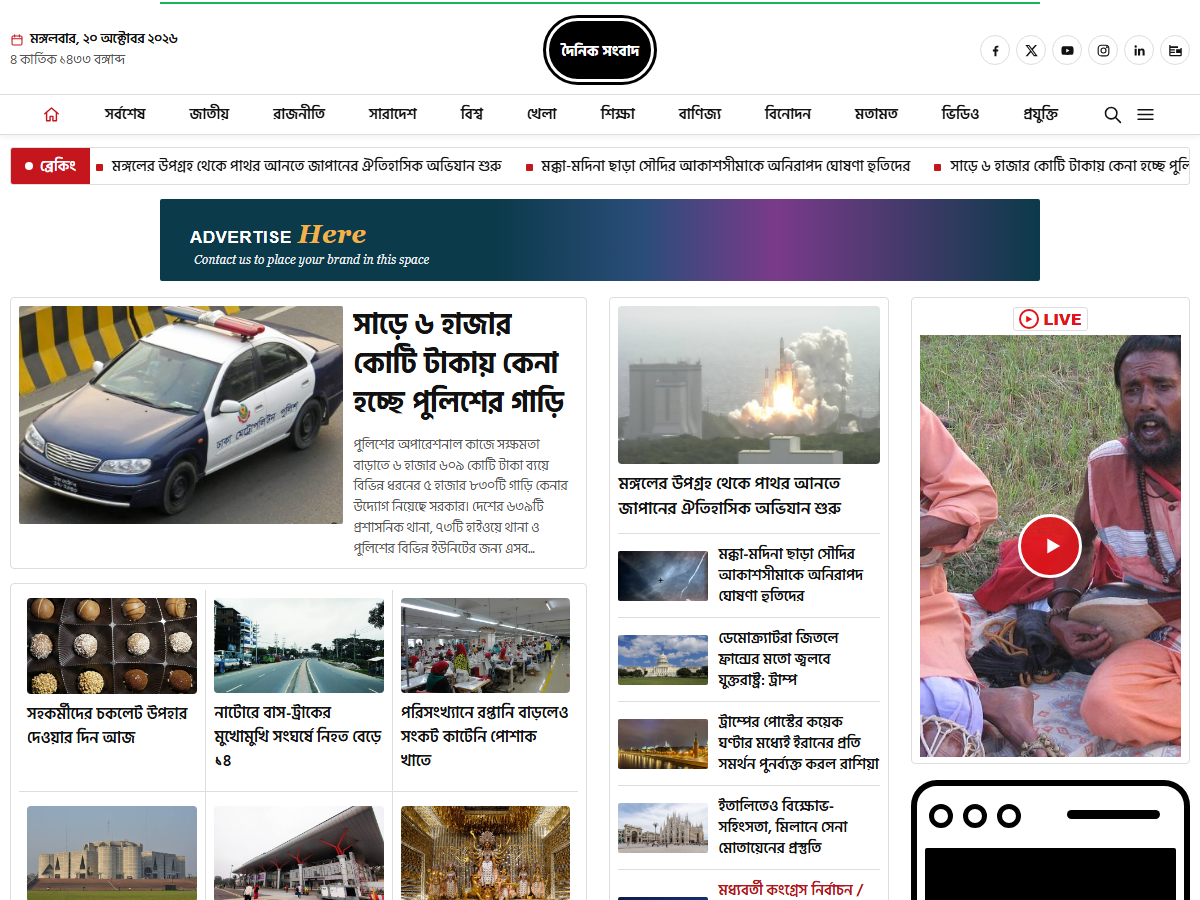Click the দৈনিক সংবাদ logo
1200x900 pixels.
[600, 50]
